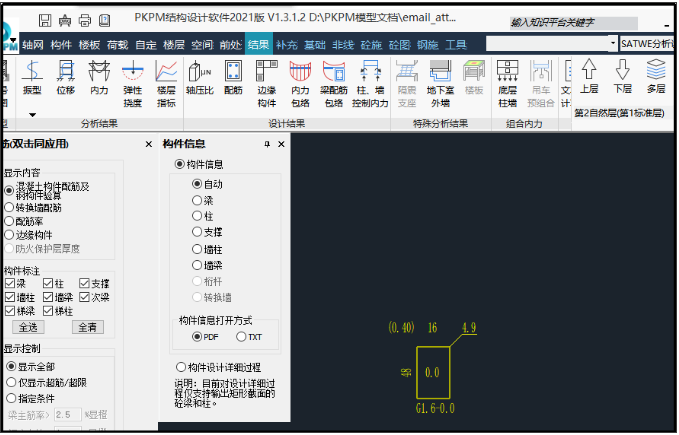
Task: Open 吊车预组合 crane combination
Action: (541, 84)
